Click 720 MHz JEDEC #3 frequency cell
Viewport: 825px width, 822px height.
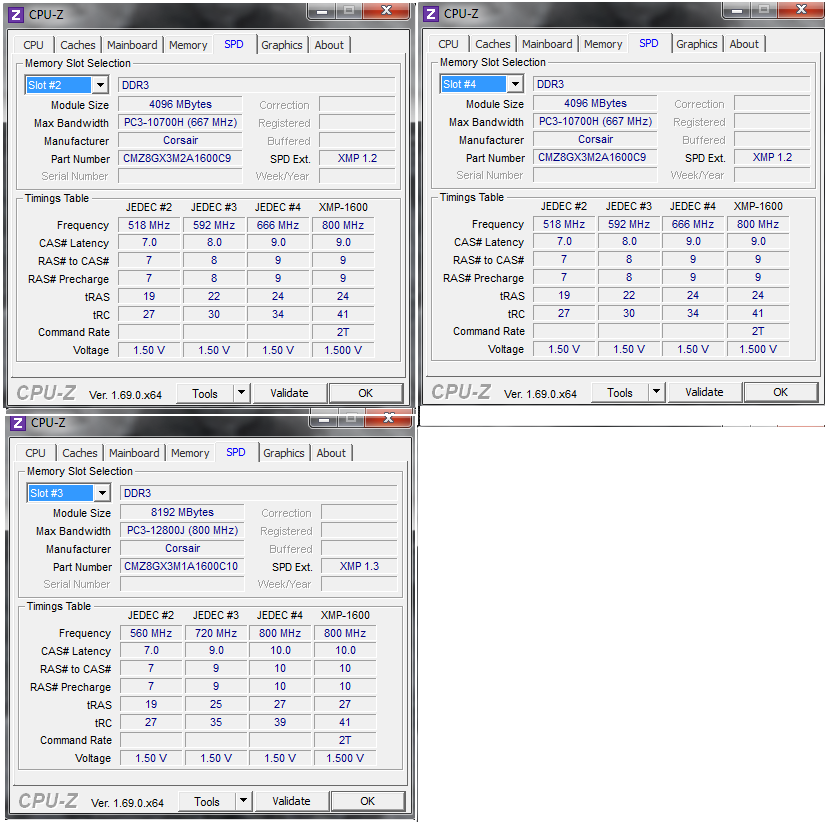pos(216,633)
